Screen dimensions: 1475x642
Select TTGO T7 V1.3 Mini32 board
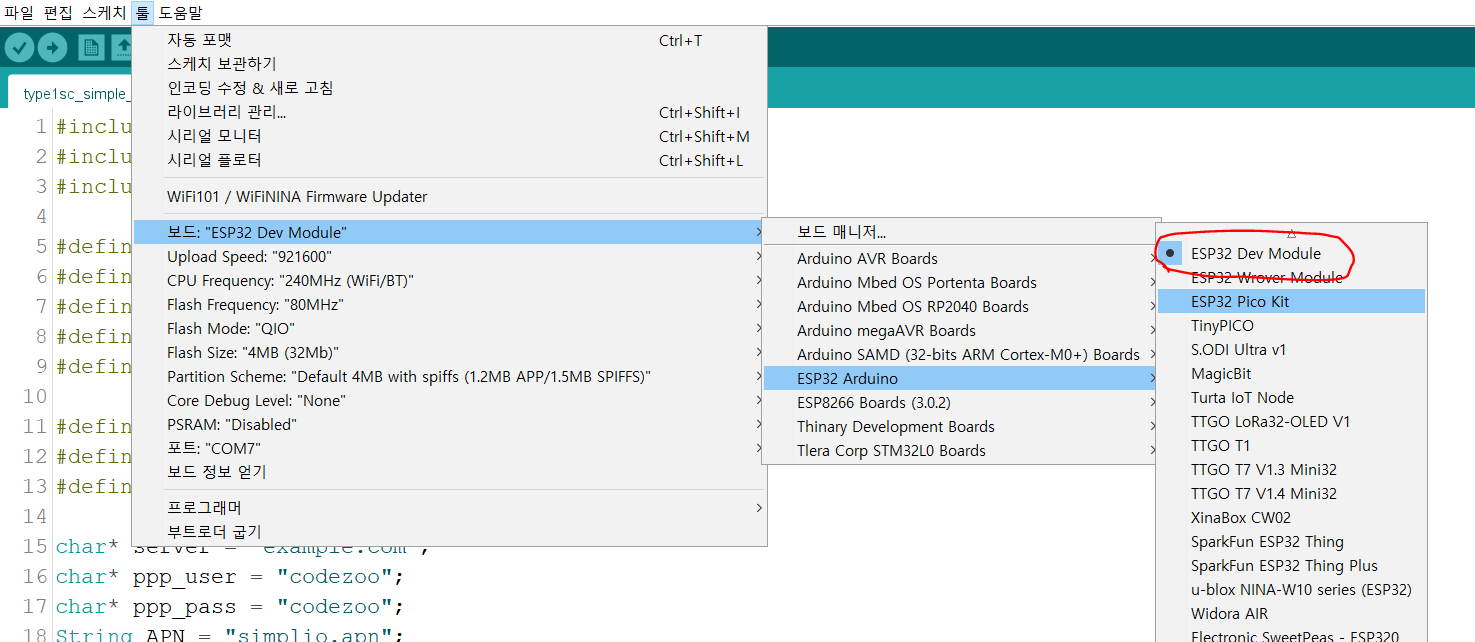coord(1291,469)
